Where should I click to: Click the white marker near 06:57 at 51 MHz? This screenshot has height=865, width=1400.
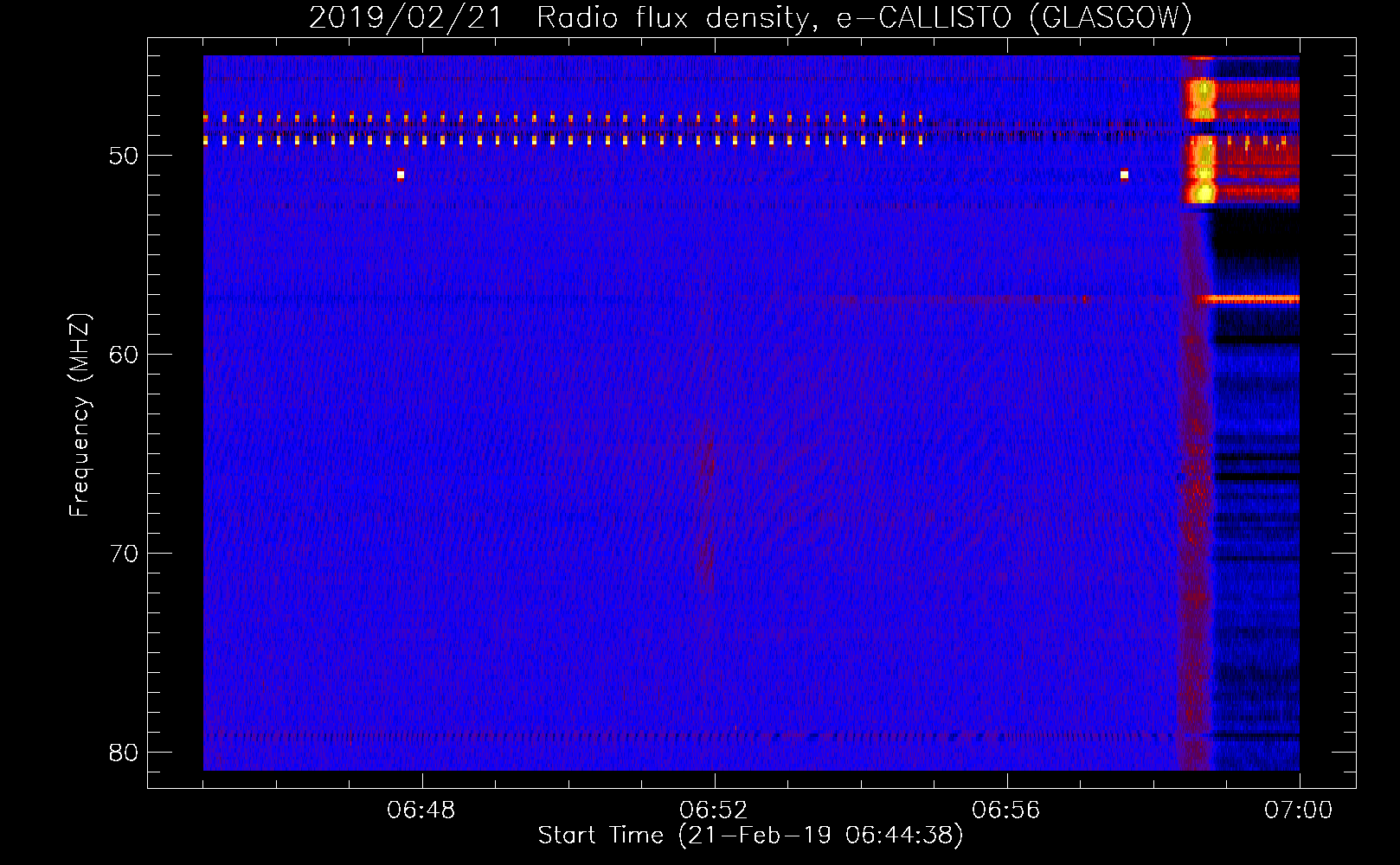[x=1124, y=175]
